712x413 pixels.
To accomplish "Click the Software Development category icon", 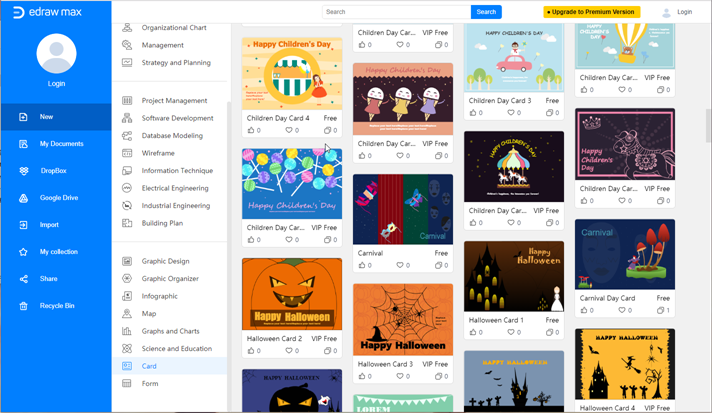I will 127,118.
